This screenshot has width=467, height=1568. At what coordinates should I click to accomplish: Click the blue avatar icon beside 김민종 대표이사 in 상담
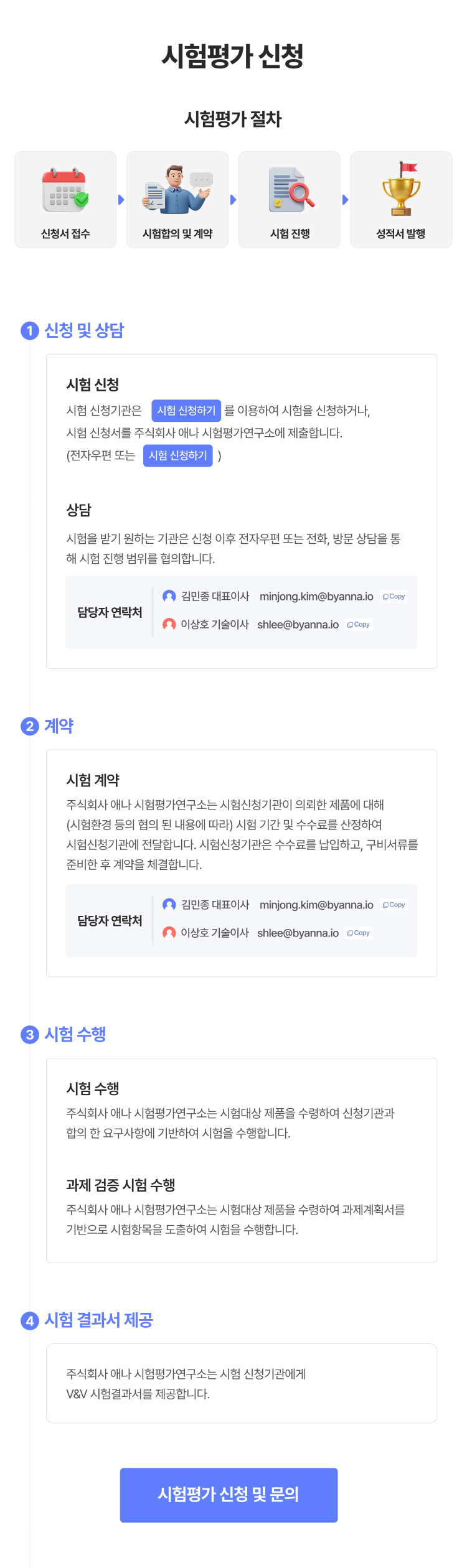(x=169, y=596)
